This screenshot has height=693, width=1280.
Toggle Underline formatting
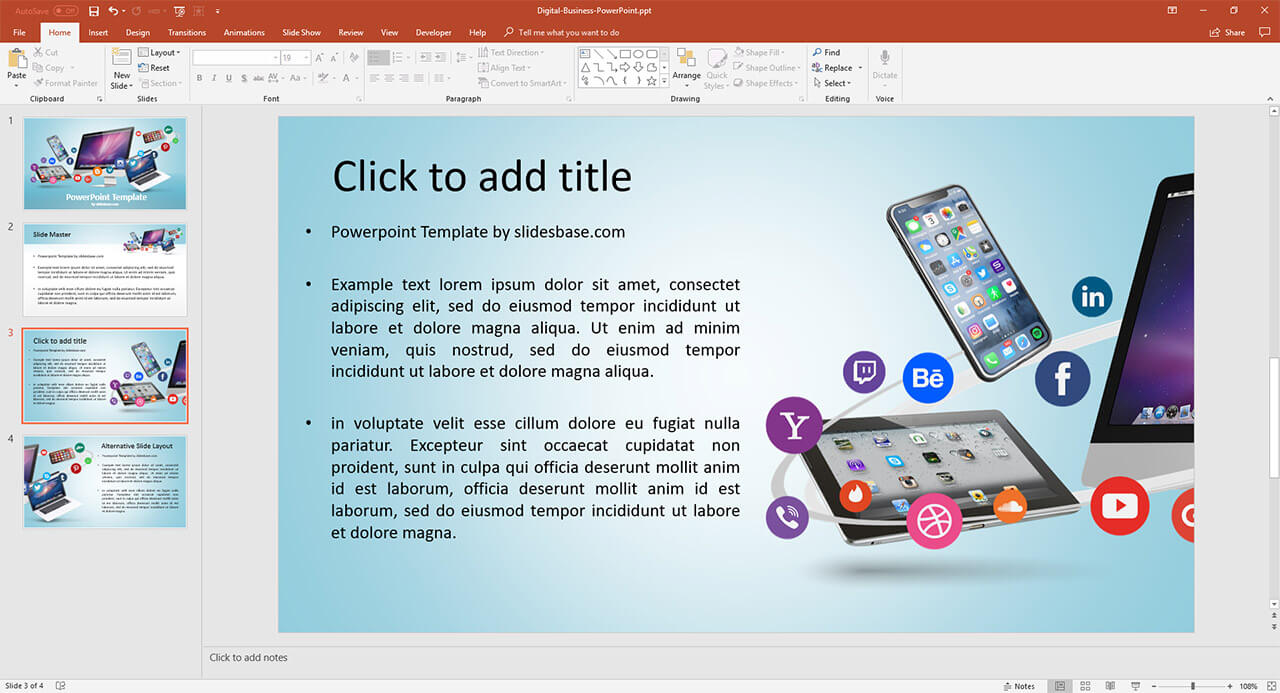228,78
